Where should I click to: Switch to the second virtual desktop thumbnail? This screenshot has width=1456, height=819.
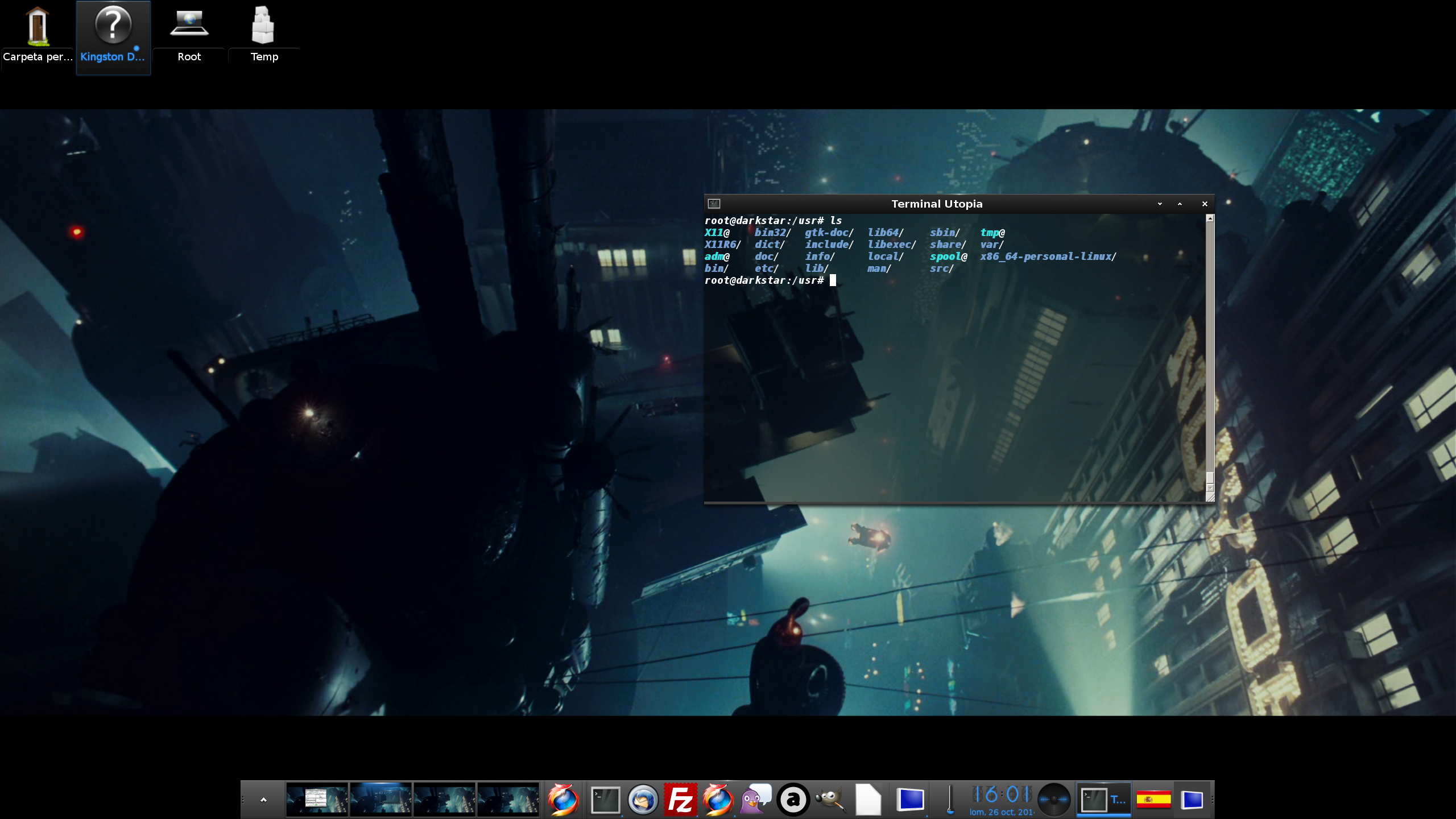pyautogui.click(x=380, y=800)
